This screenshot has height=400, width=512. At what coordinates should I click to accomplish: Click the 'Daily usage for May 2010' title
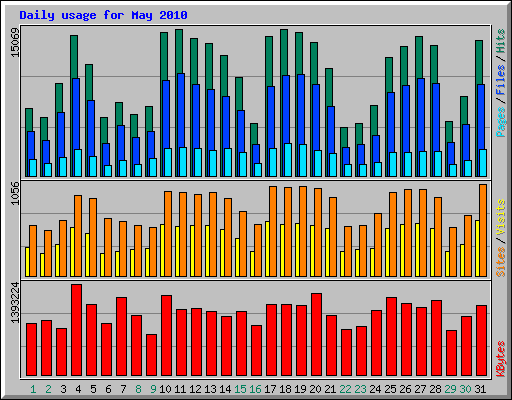point(103,15)
